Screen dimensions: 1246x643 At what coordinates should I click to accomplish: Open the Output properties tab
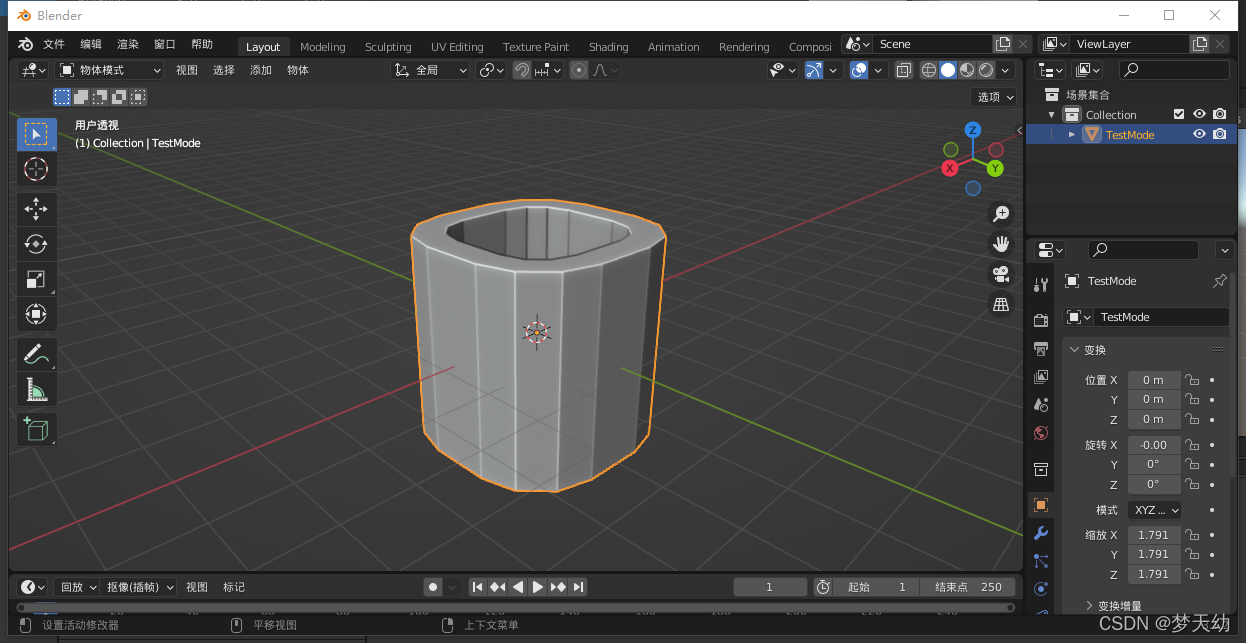pos(1041,348)
